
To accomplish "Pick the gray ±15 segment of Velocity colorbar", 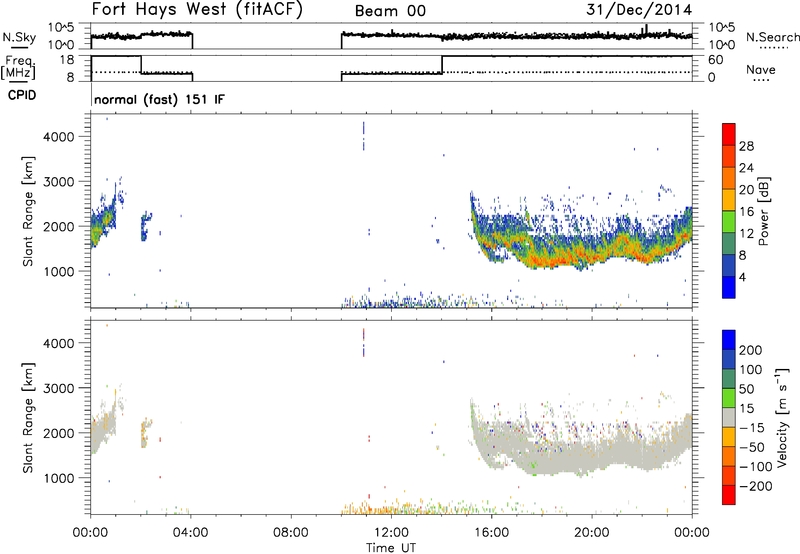I will click(x=729, y=417).
